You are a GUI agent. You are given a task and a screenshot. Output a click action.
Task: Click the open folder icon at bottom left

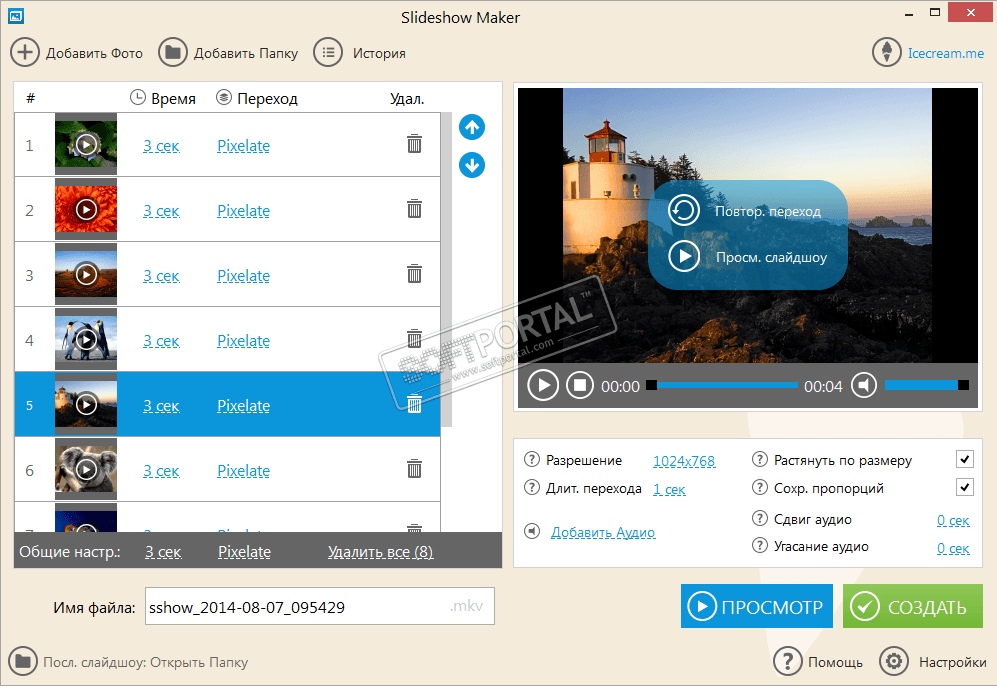23,661
